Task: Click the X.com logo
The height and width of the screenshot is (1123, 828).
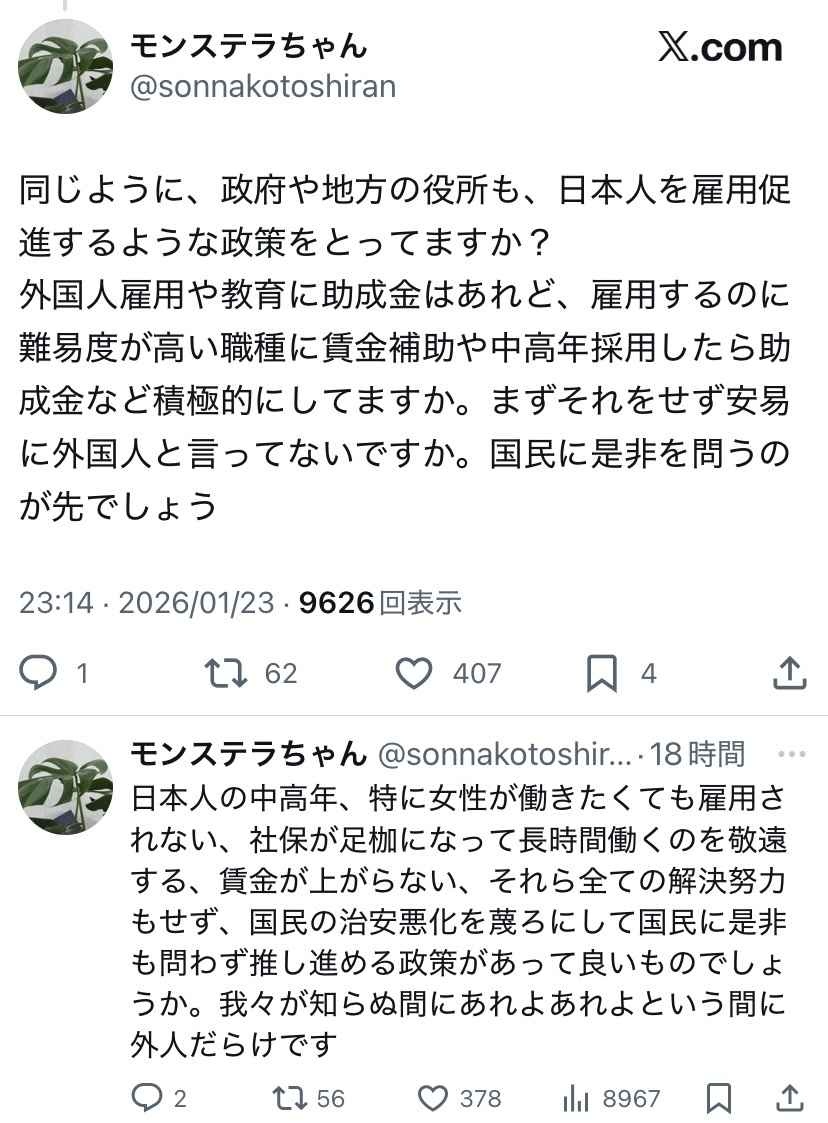Action: coord(720,47)
